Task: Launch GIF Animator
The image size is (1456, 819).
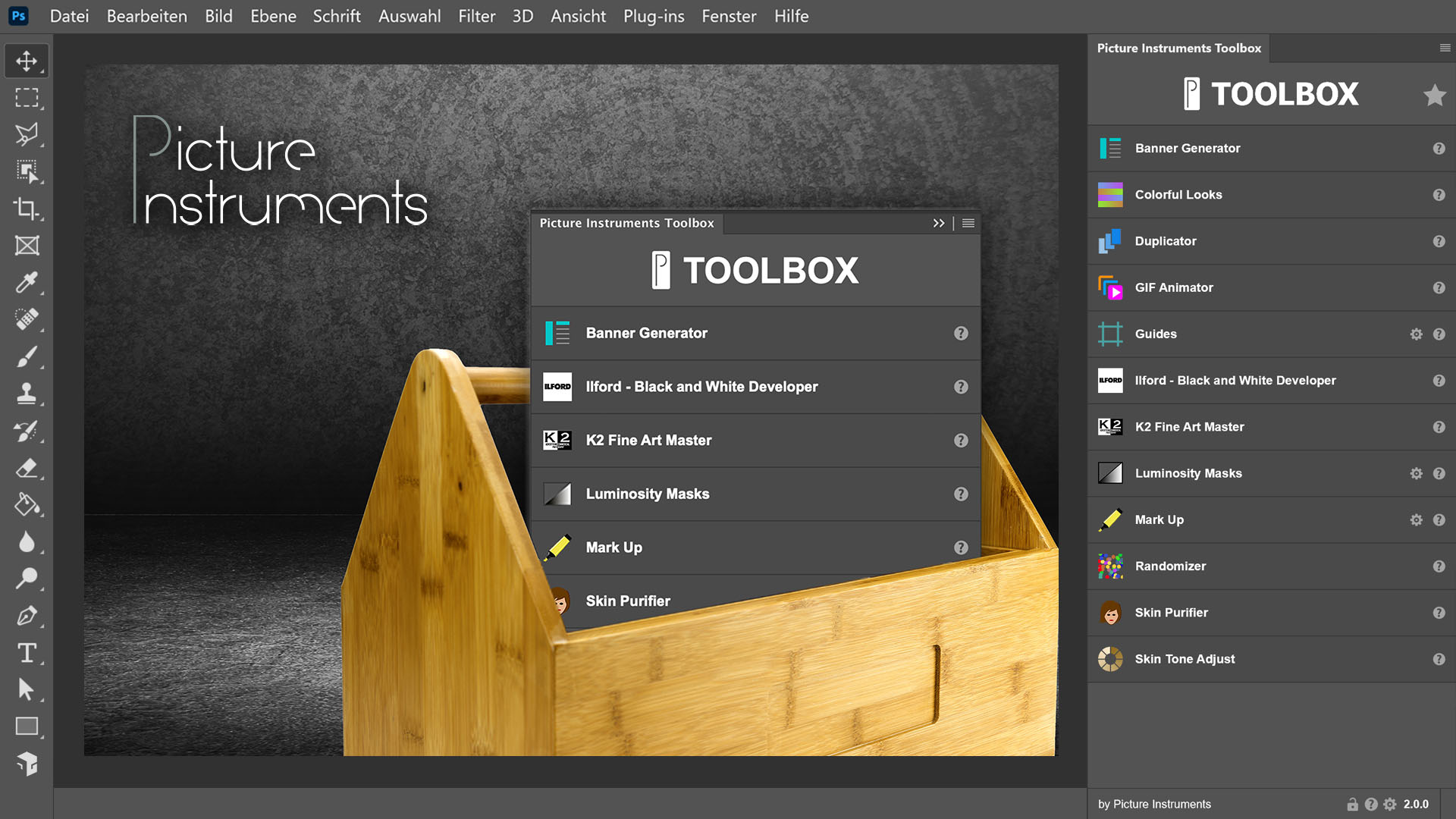Action: [x=1272, y=287]
